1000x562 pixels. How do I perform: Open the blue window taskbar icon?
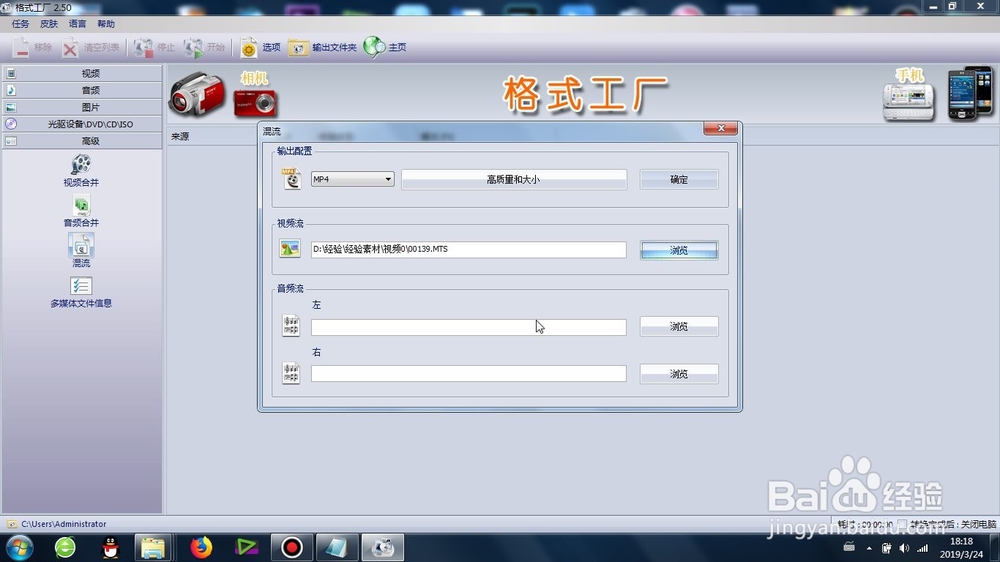336,547
